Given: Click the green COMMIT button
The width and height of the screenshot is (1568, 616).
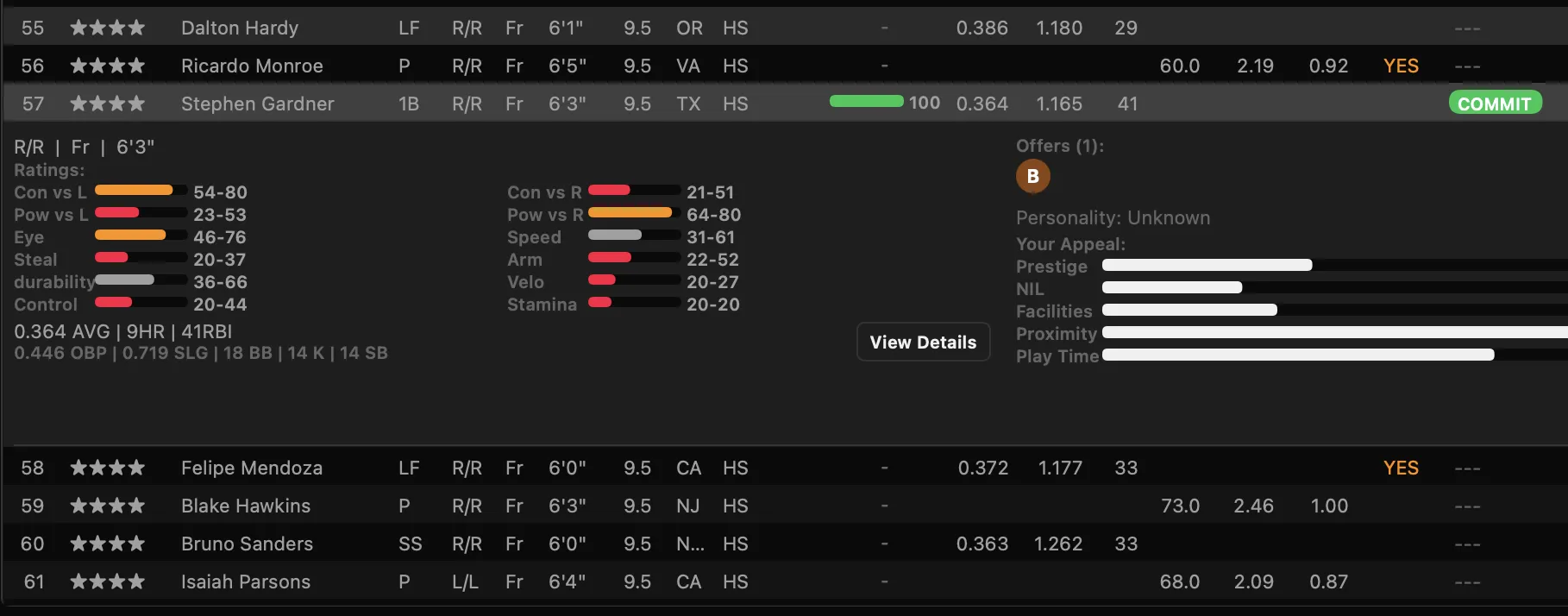Looking at the screenshot, I should tap(1495, 104).
